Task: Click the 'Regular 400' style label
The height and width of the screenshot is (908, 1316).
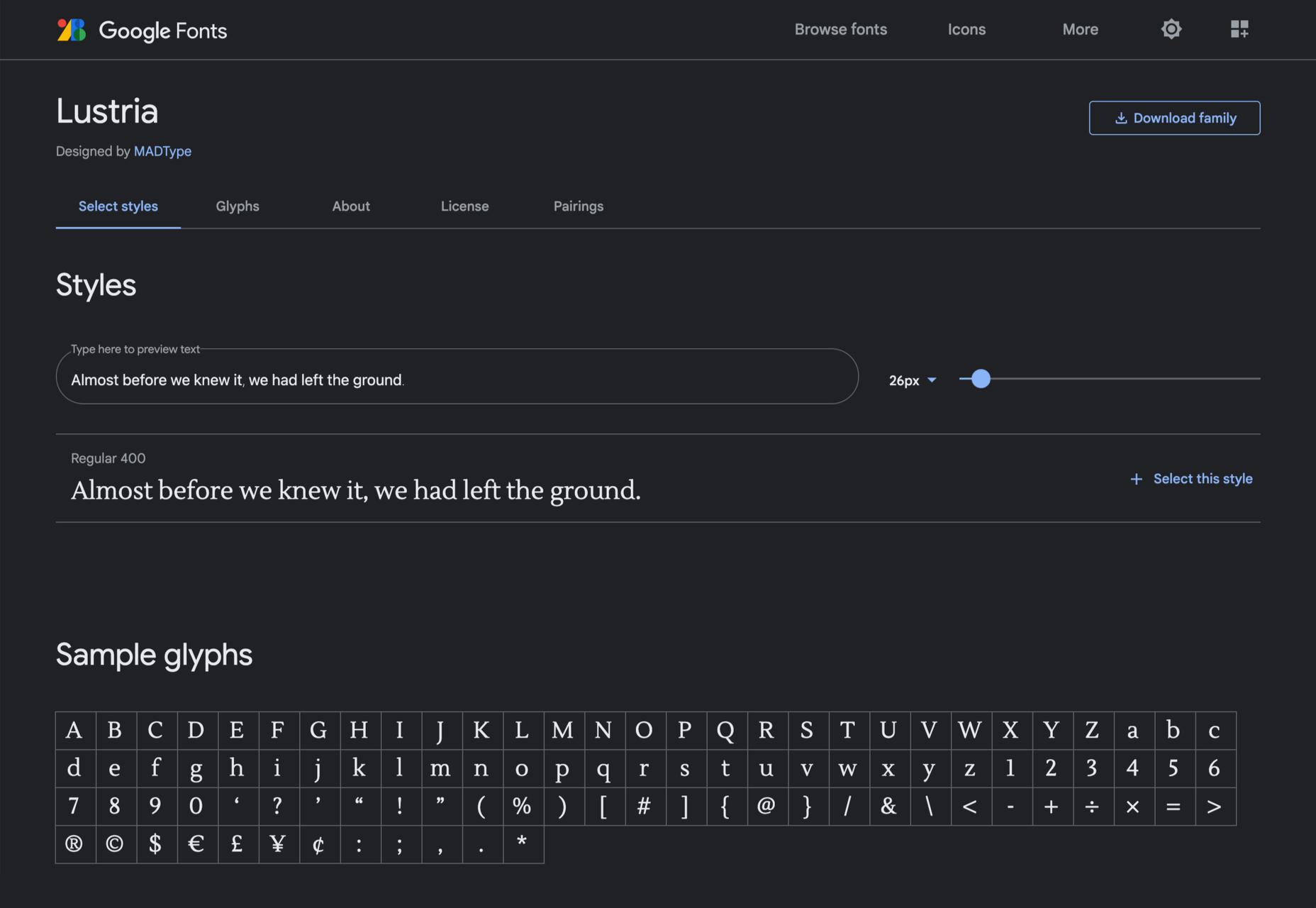Action: [x=108, y=458]
